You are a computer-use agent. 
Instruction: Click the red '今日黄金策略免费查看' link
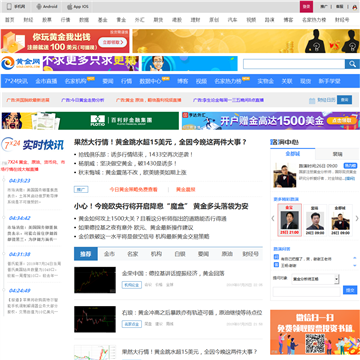(133, 189)
